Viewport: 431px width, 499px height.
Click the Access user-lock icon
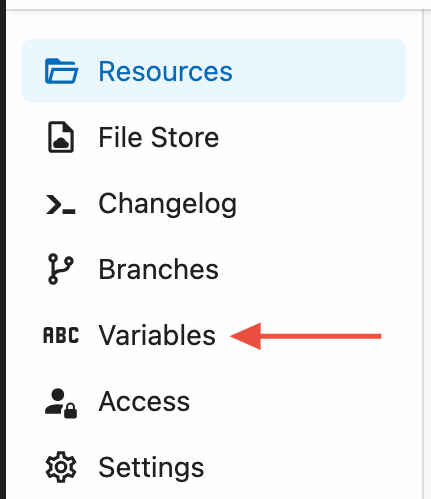[61, 403]
